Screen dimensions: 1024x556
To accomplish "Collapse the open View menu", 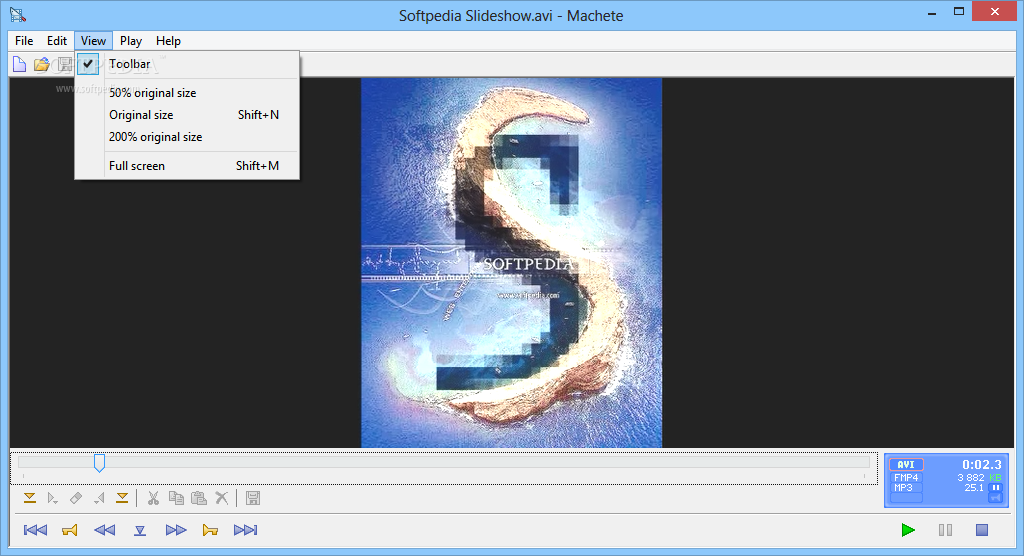I will pos(93,41).
